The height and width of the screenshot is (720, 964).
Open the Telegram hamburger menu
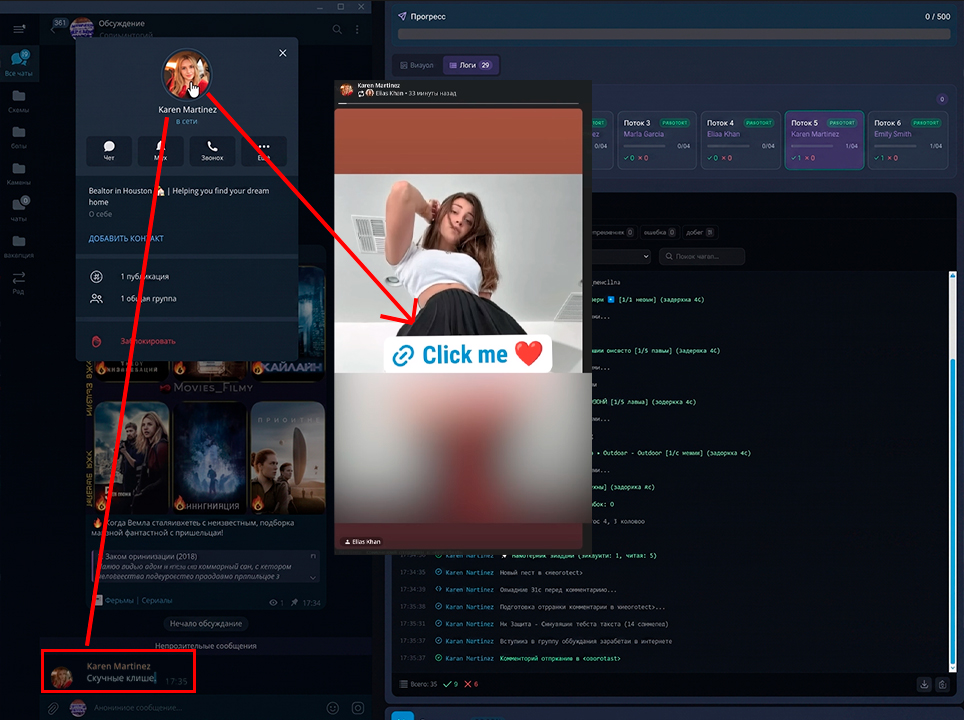(19, 28)
